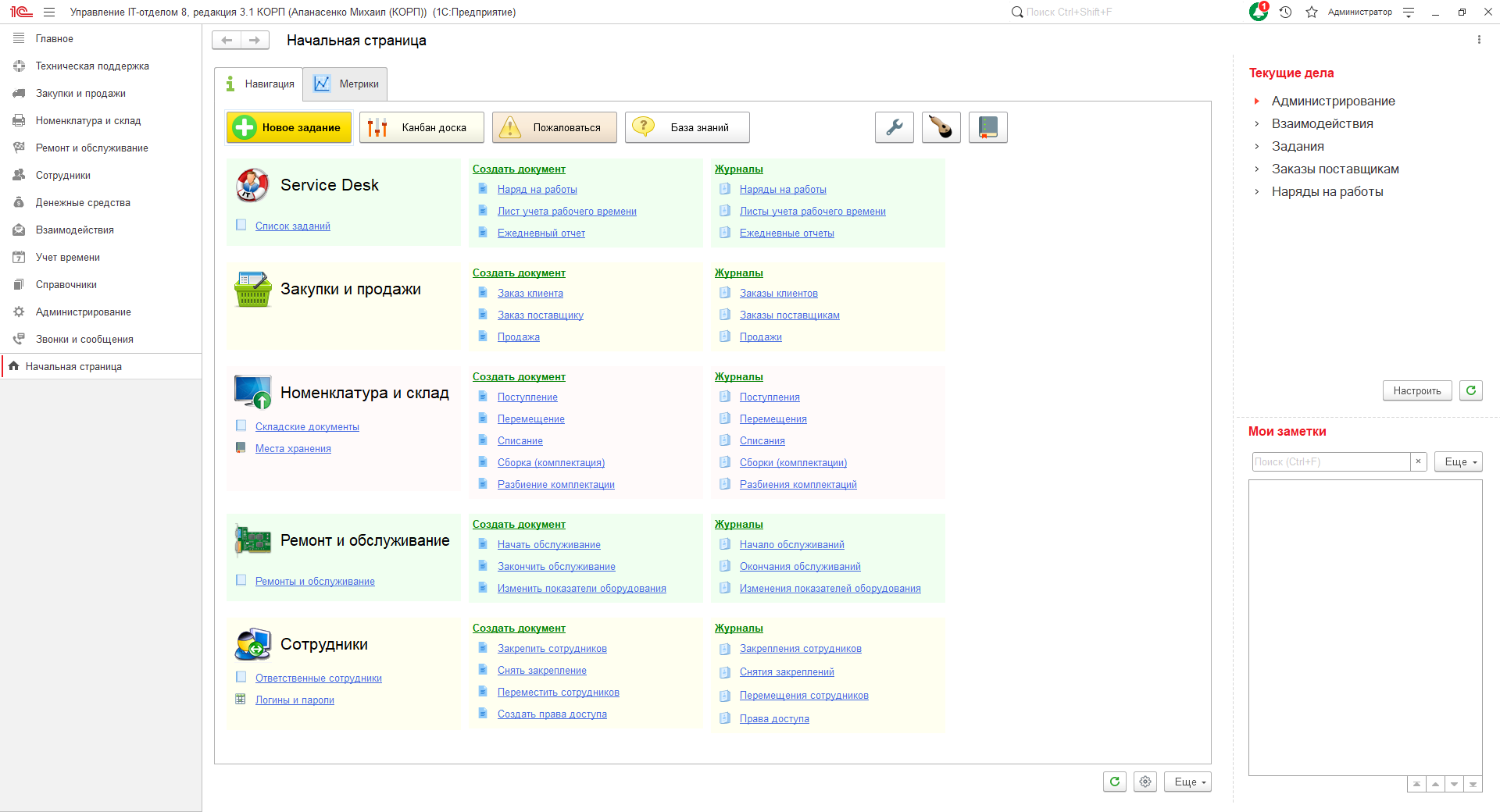1500x812 pixels.
Task: Click the barcode scanner icon button
Action: [941, 127]
